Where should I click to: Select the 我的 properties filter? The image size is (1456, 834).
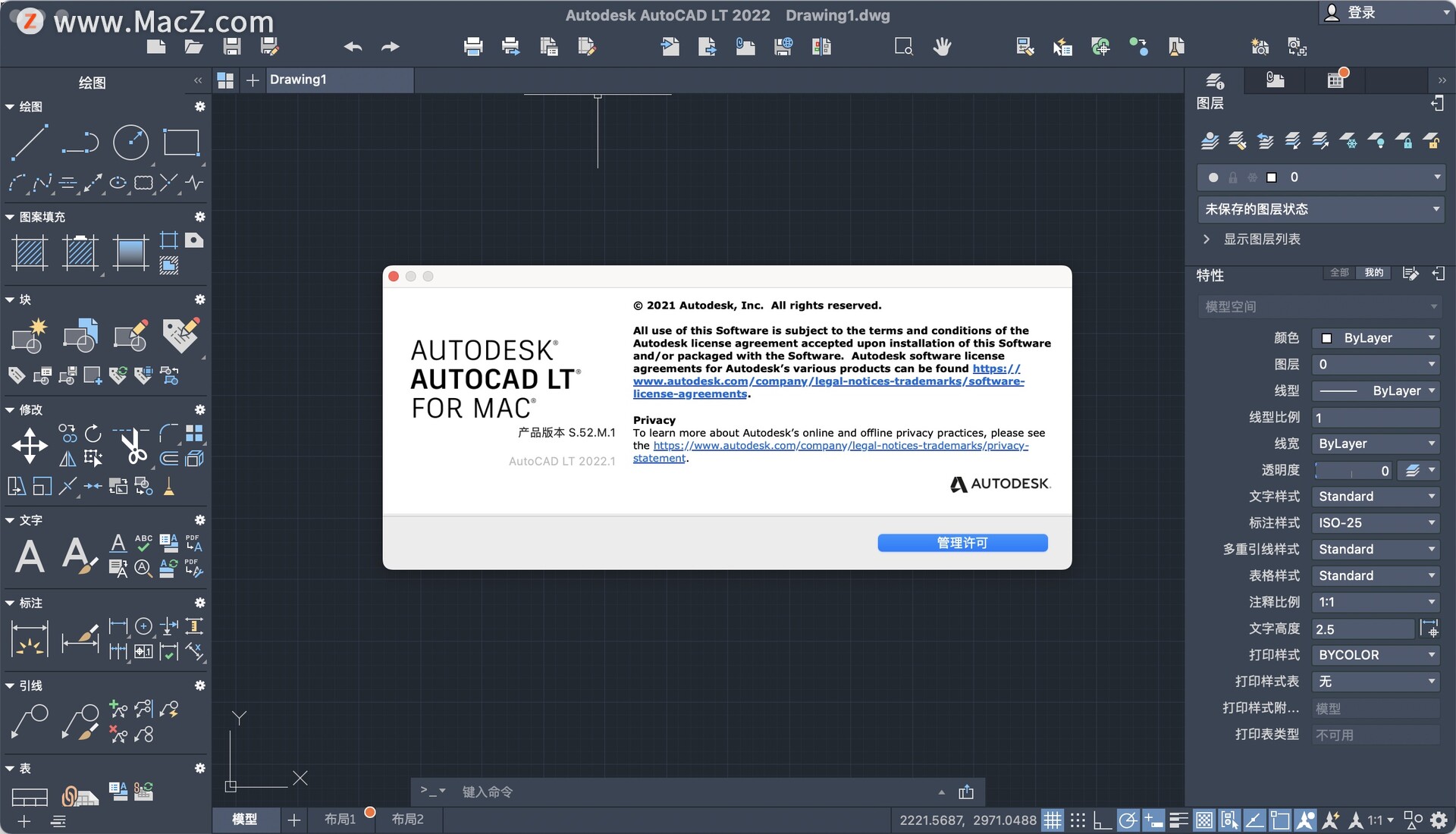(x=1373, y=273)
